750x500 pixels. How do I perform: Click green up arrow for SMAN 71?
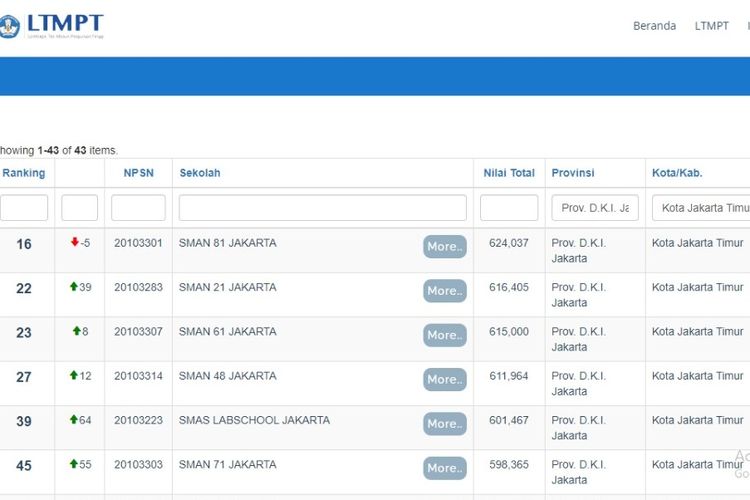(x=73, y=464)
